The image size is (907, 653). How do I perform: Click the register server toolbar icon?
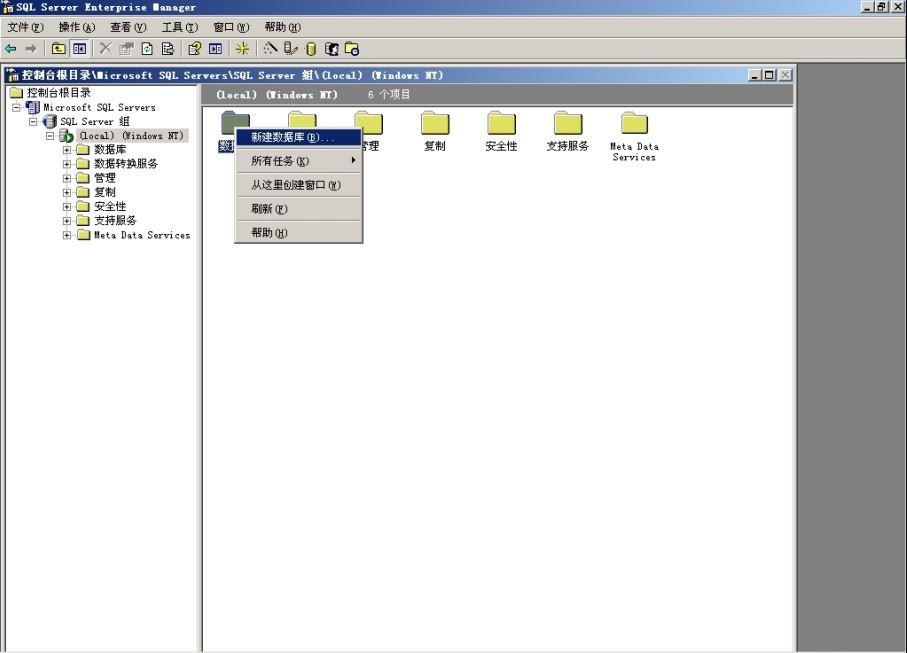(290, 49)
